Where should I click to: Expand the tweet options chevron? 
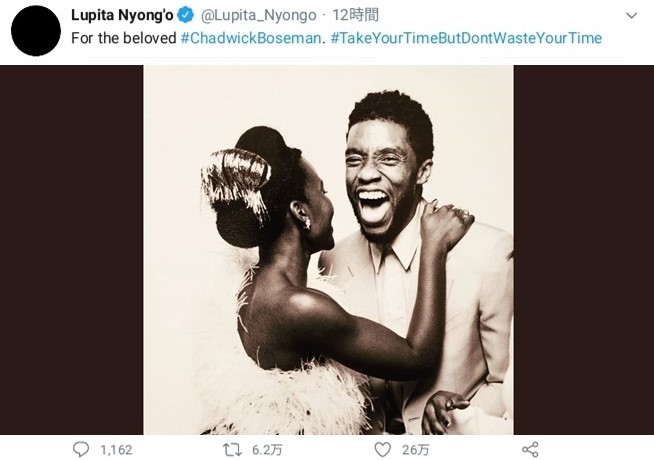pos(631,16)
